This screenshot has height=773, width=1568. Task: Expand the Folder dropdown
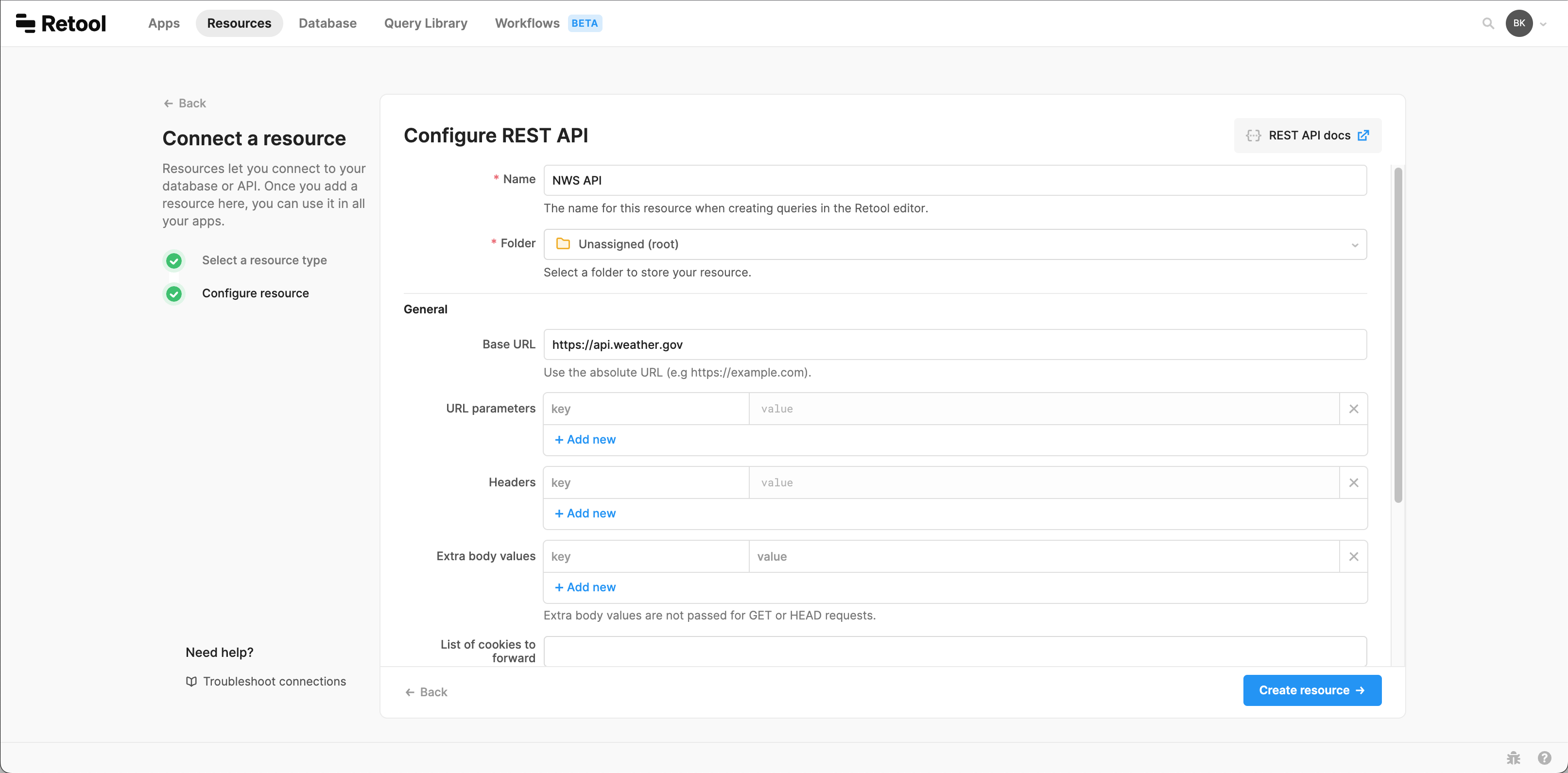pyautogui.click(x=954, y=244)
